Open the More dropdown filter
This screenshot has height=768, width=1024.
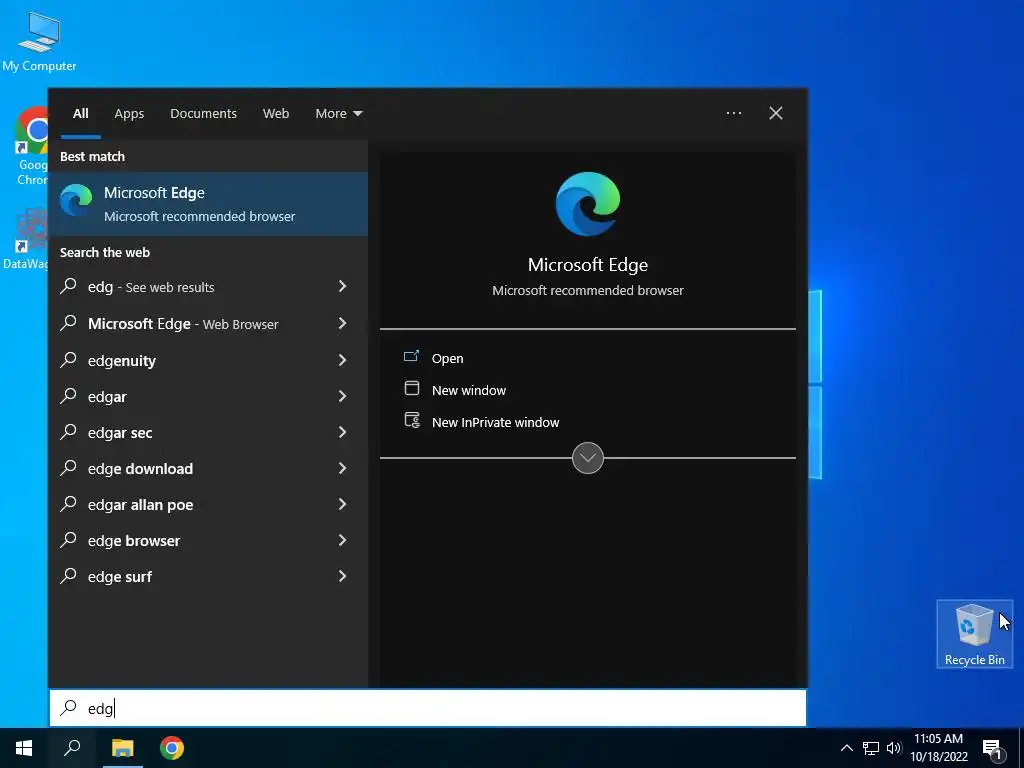[x=338, y=114]
